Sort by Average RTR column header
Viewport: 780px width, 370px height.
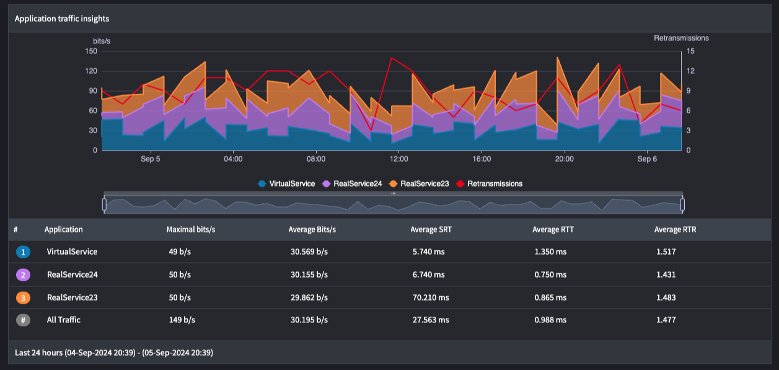(675, 230)
